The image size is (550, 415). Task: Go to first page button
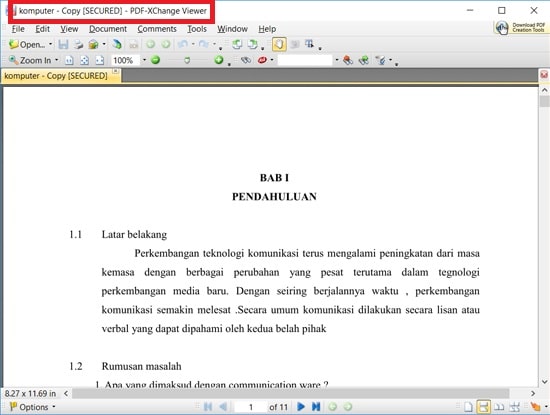[208, 407]
